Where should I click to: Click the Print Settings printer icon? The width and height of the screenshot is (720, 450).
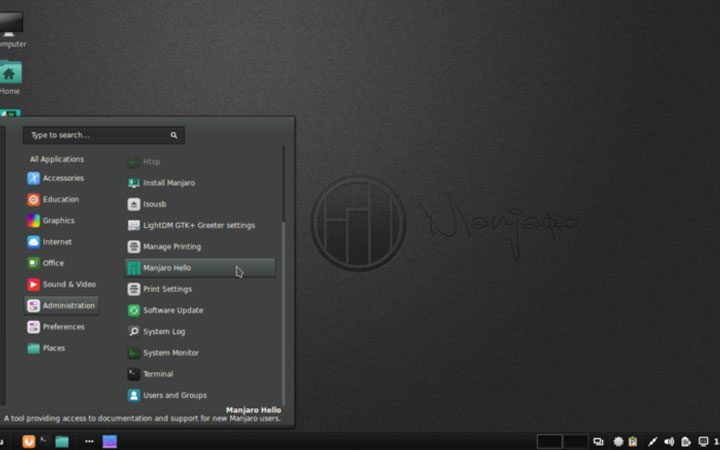click(x=134, y=289)
